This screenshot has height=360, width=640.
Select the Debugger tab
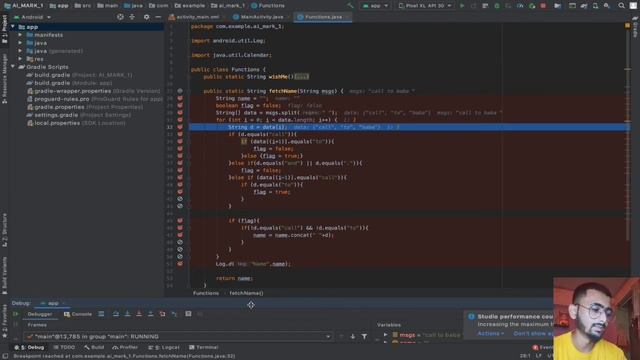(40, 314)
